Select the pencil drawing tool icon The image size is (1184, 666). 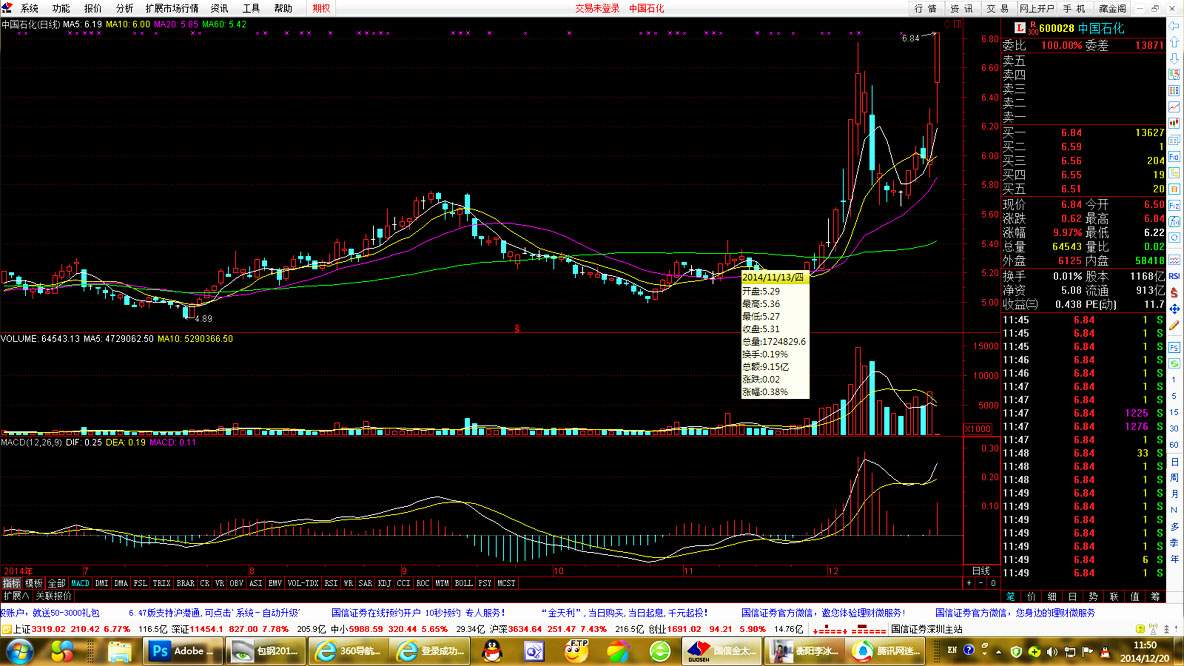1174,326
